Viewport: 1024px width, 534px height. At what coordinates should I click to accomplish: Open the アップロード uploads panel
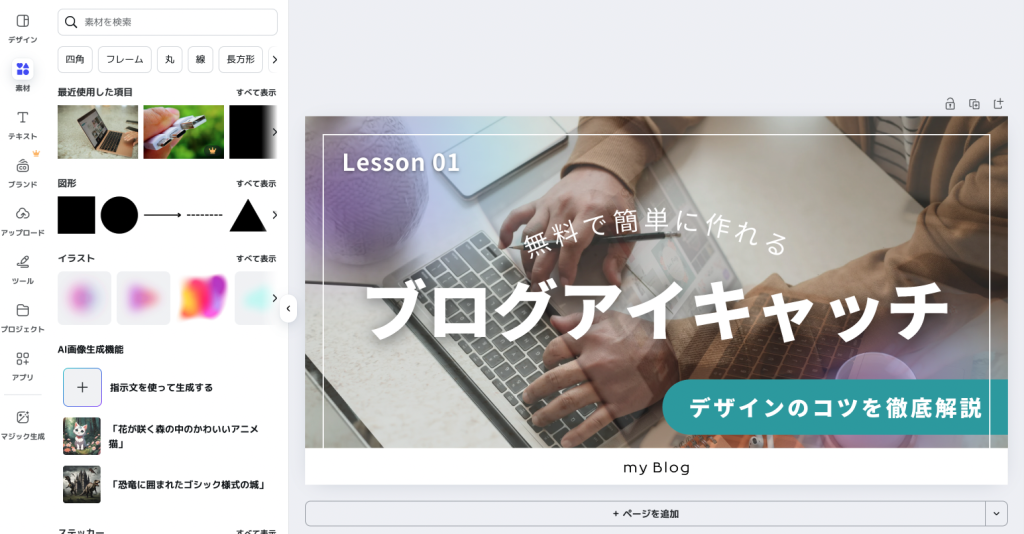[x=22, y=221]
